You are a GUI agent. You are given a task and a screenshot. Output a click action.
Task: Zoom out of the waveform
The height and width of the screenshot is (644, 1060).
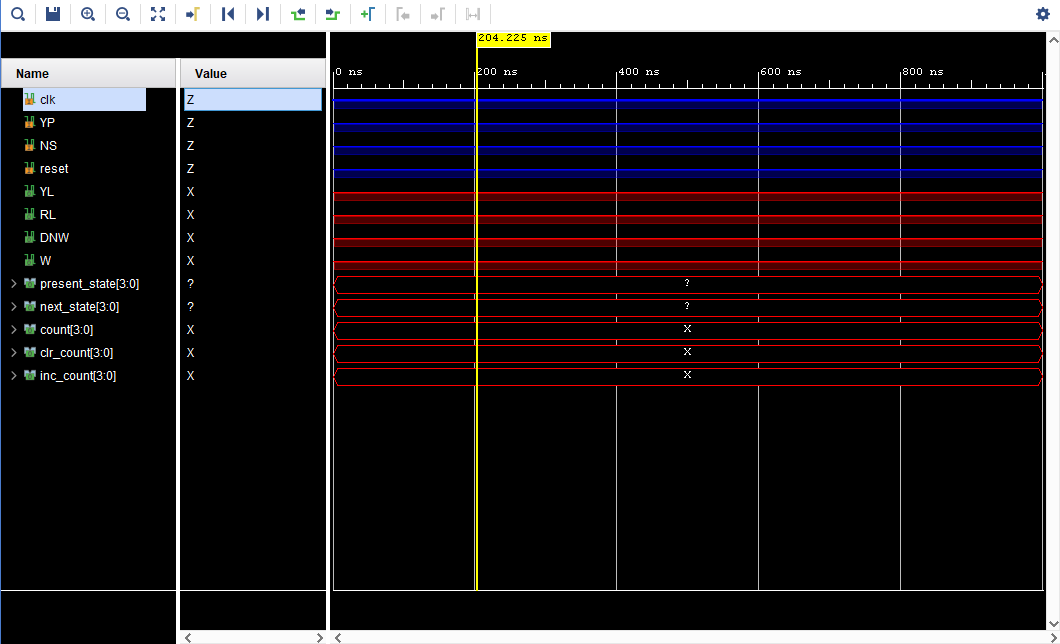coord(123,14)
